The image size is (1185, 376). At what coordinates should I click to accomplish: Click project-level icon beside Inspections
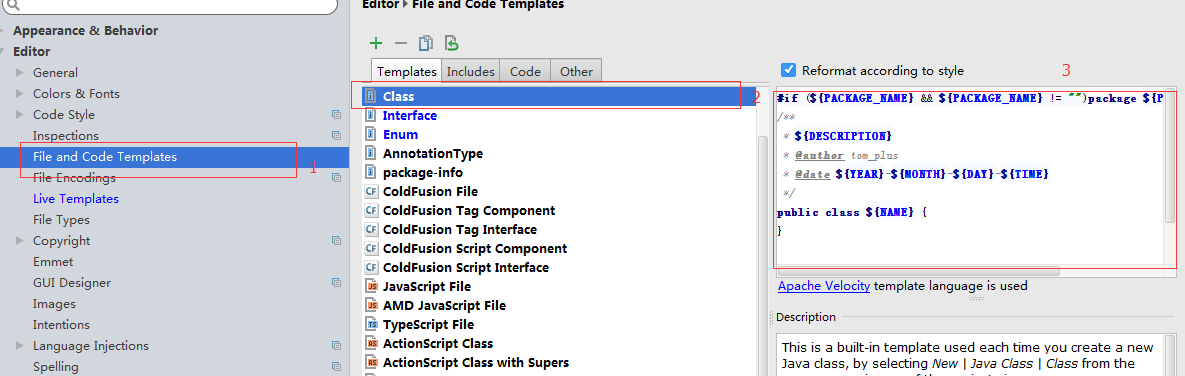(336, 136)
